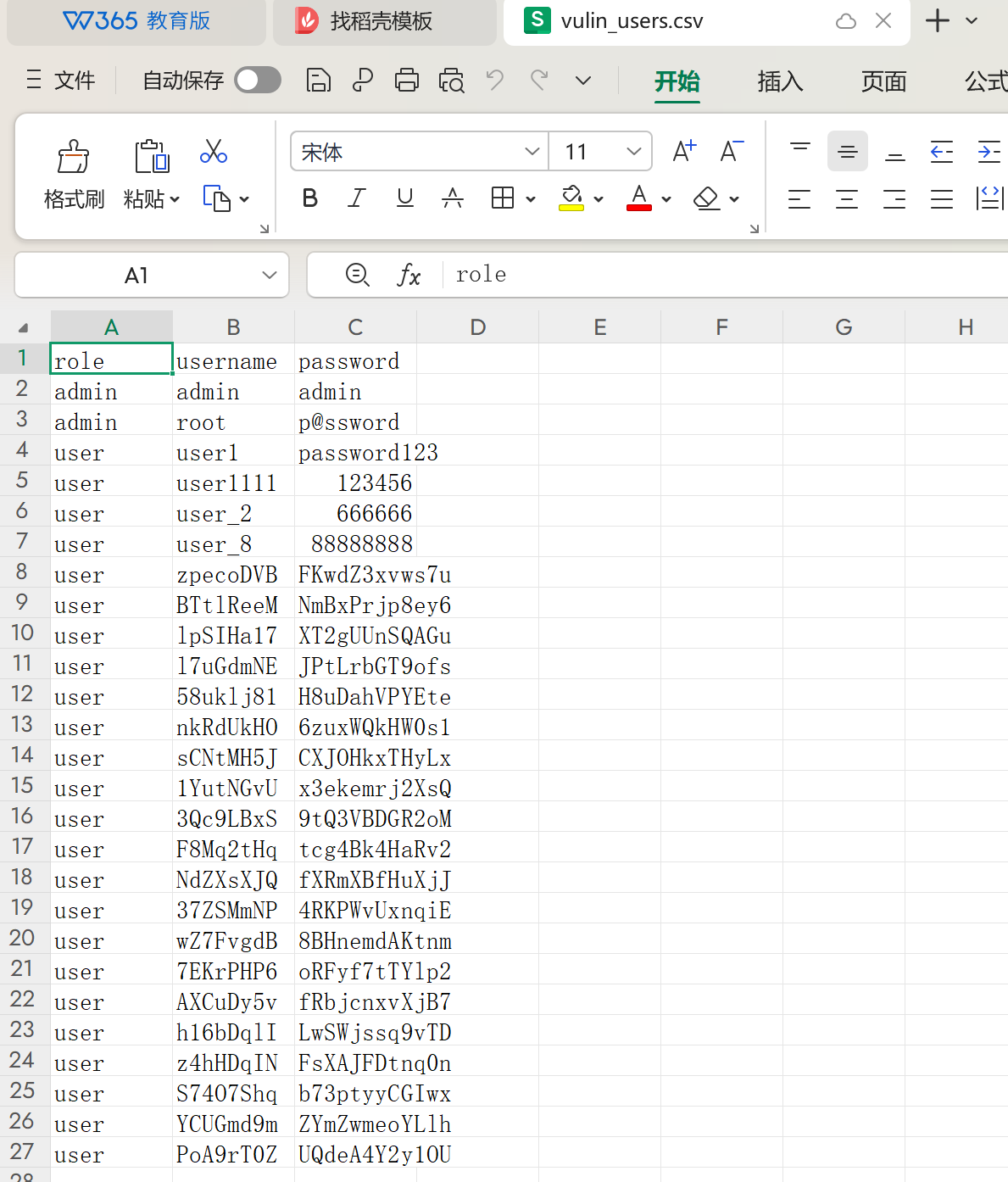Select the Italic formatting icon
This screenshot has height=1182, width=1008.
[x=356, y=198]
